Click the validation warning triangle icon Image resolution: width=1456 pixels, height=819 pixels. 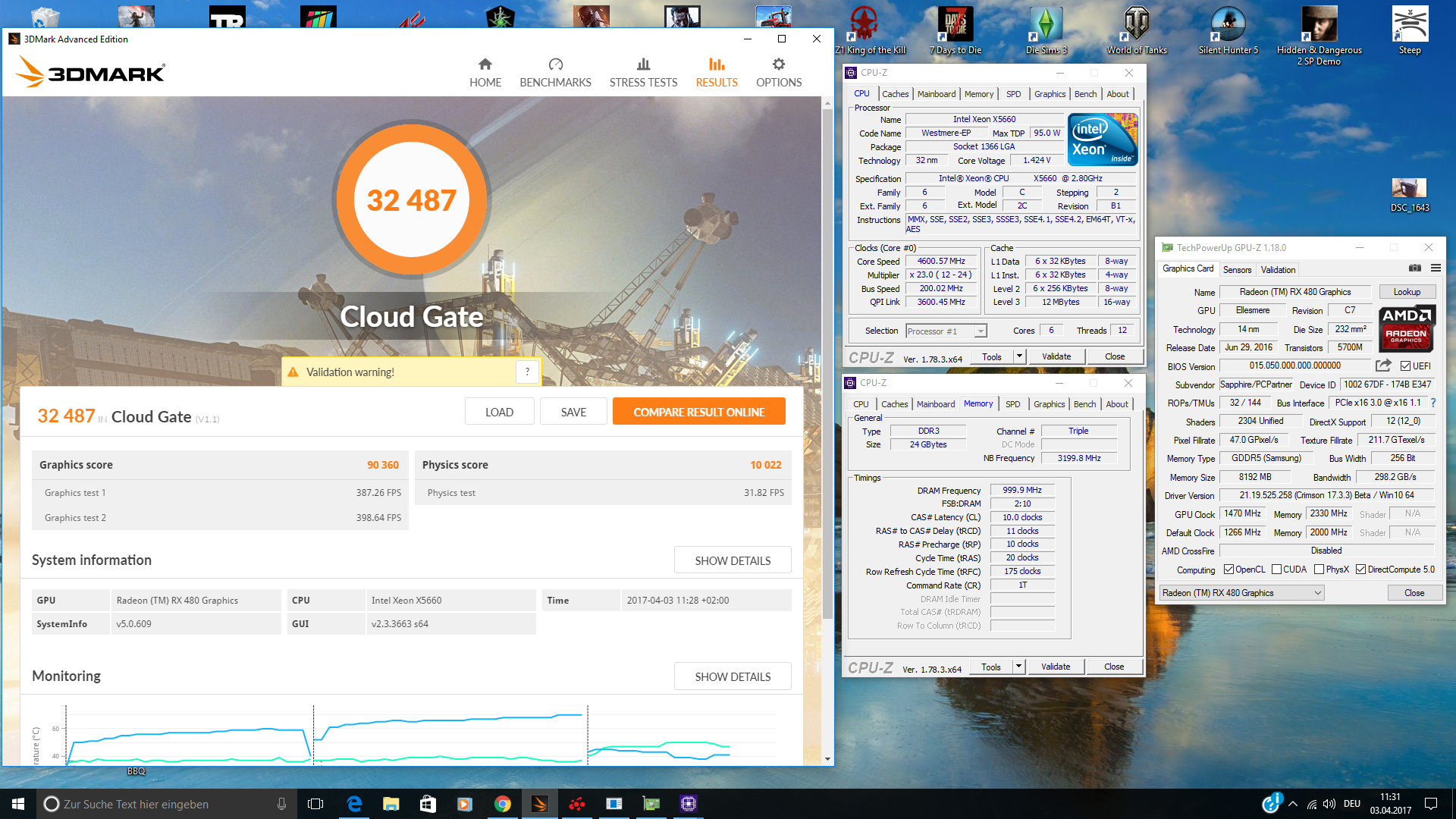(x=293, y=372)
